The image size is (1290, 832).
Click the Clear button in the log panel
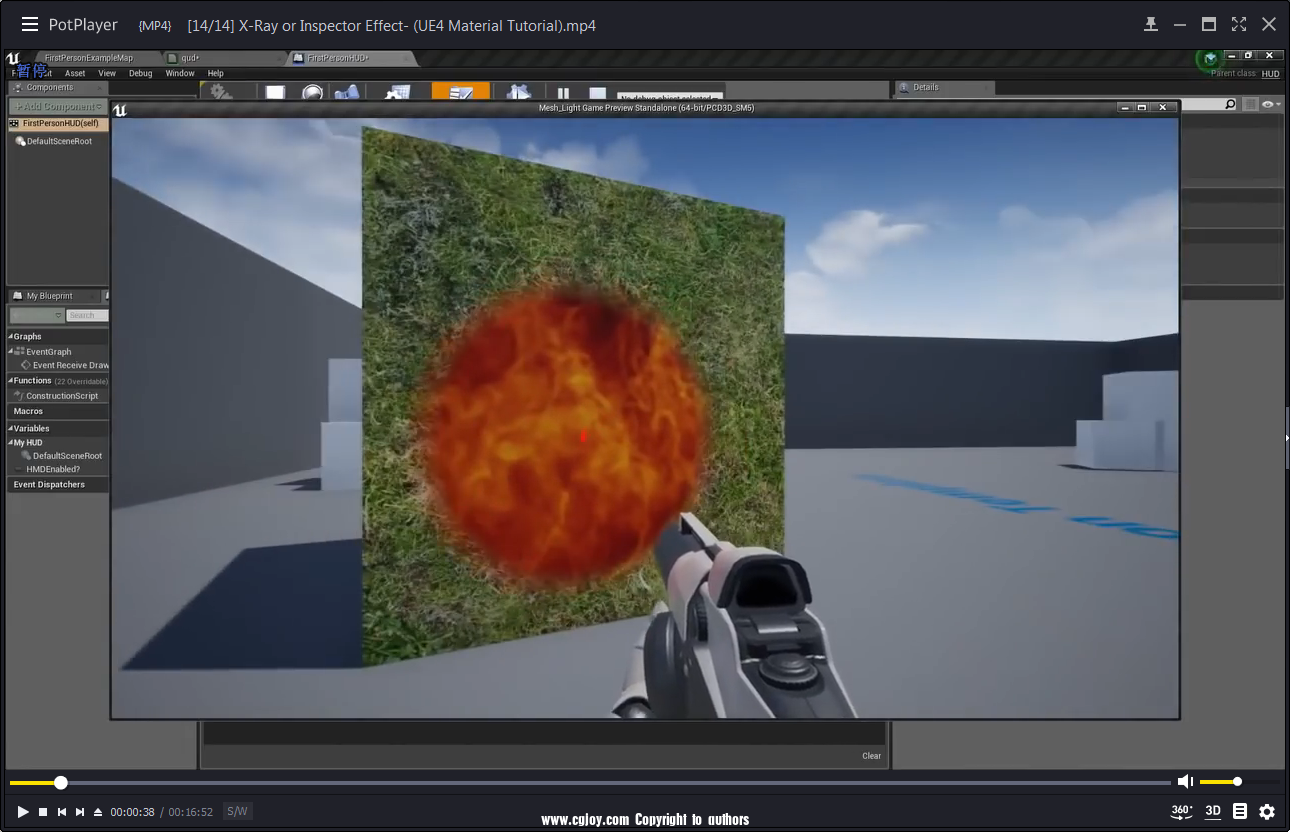(x=872, y=756)
